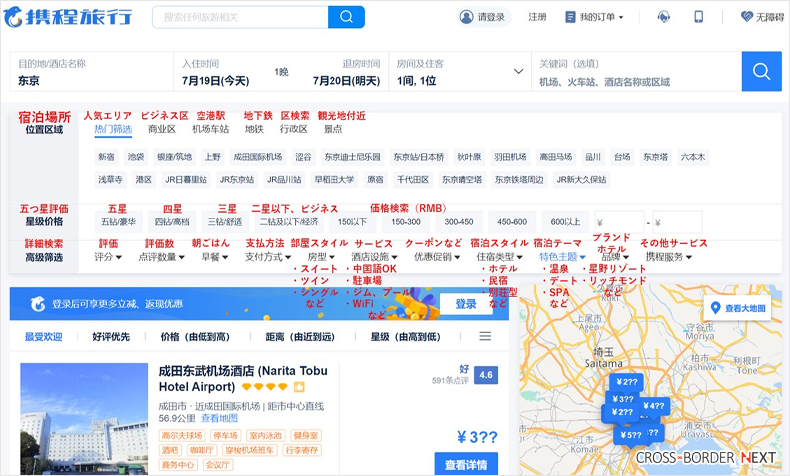Click the 查看详情 button
This screenshot has width=790, height=476.
pyautogui.click(x=466, y=464)
